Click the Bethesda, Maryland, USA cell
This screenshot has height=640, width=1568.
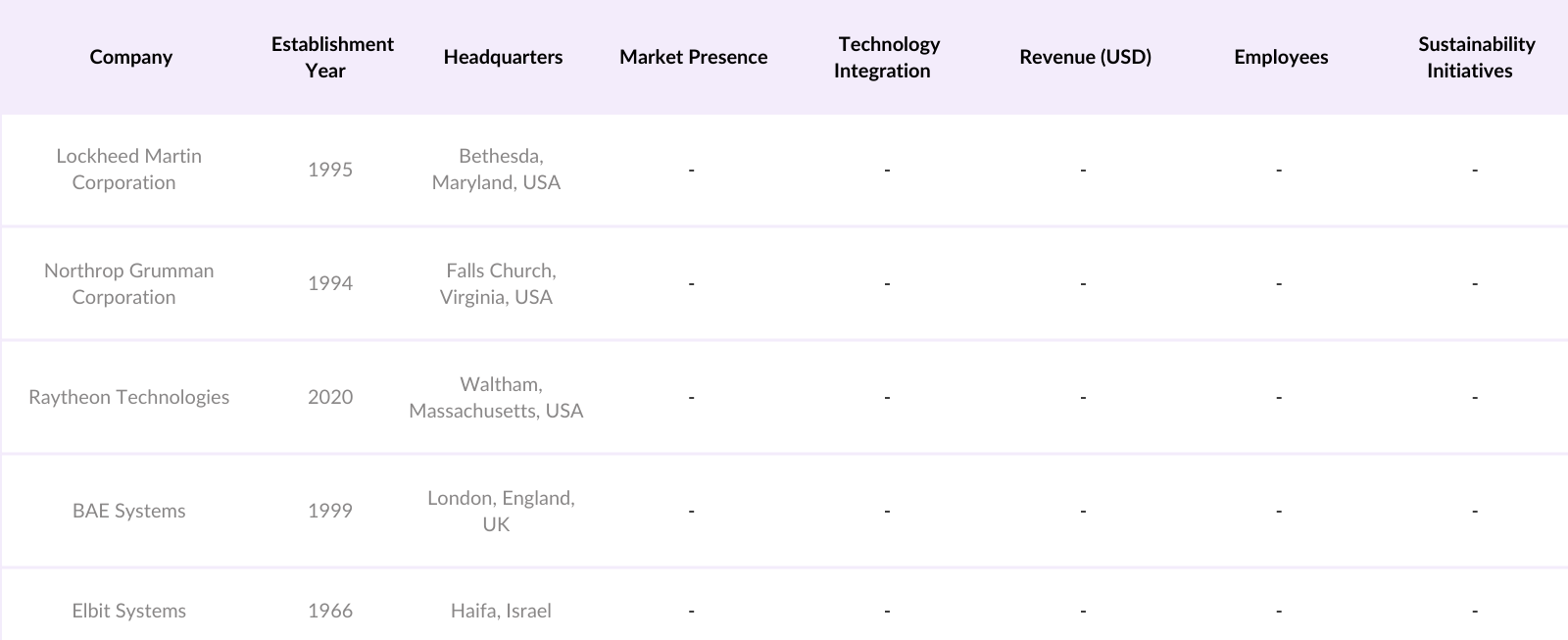pos(497,169)
